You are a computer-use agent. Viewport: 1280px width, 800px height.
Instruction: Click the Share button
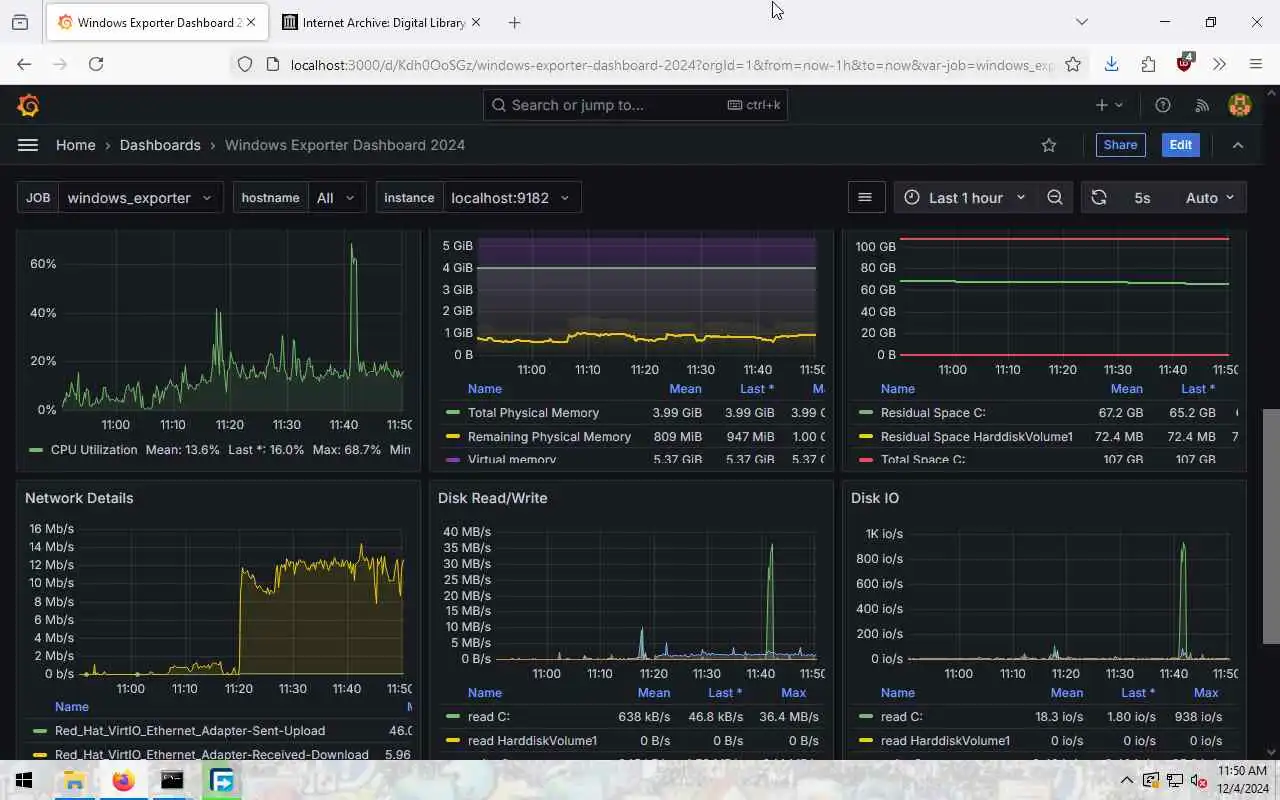pos(1120,145)
